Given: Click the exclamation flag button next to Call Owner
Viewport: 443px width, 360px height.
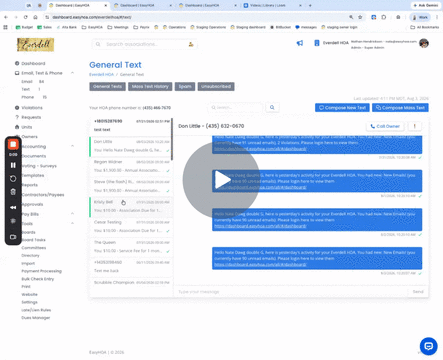Looking at the screenshot, I should point(414,126).
